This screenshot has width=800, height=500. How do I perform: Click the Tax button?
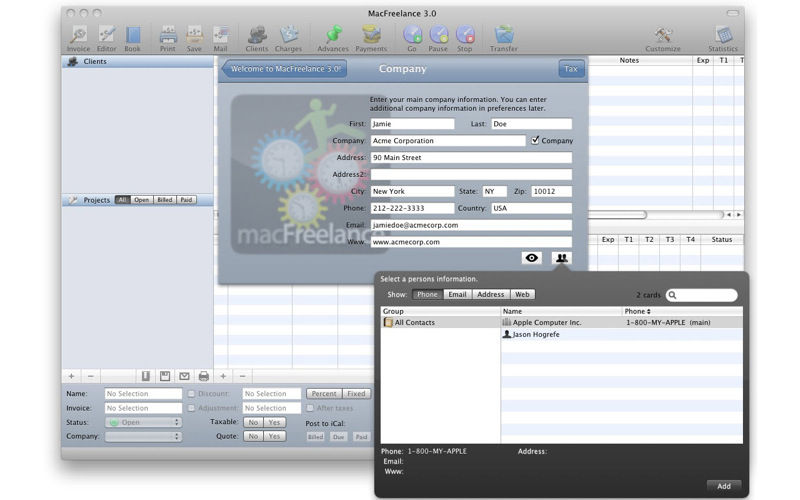(571, 68)
